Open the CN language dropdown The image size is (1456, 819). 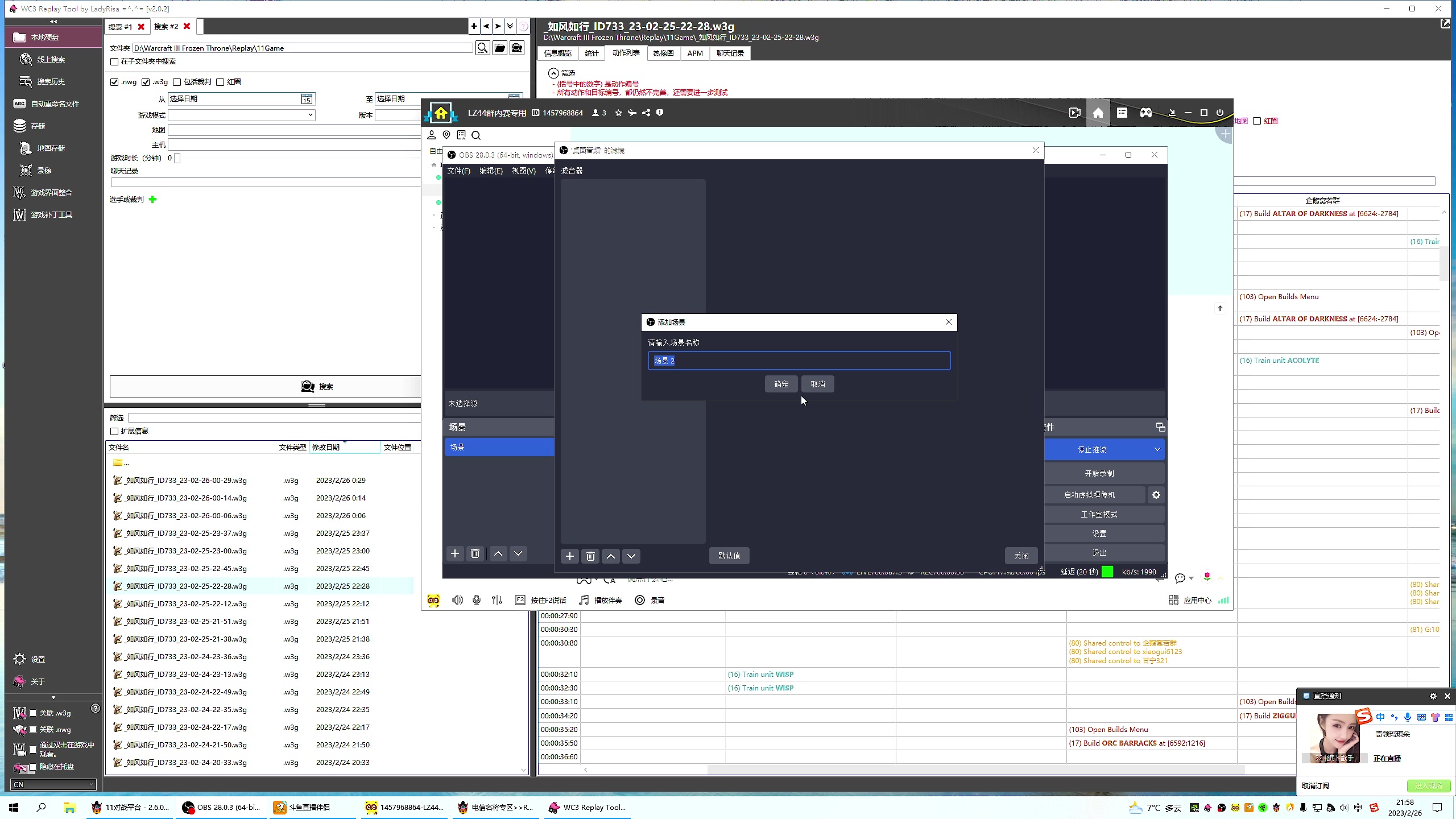(x=53, y=784)
